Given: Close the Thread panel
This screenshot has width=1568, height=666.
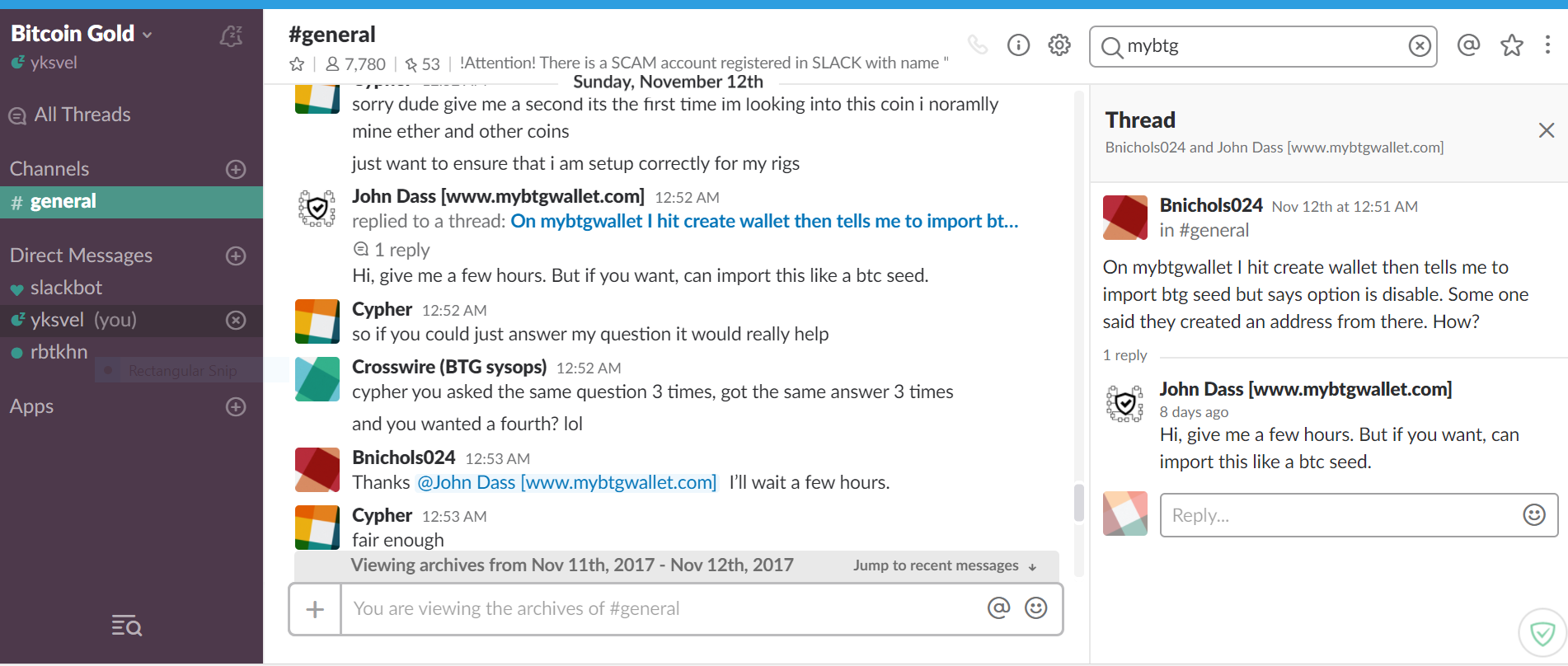Looking at the screenshot, I should point(1547,130).
